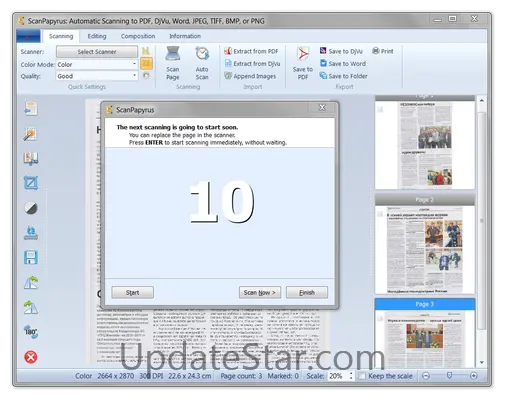Click the Scale value field showing 20%
Image resolution: width=505 pixels, height=400 pixels.
pyautogui.click(x=338, y=376)
